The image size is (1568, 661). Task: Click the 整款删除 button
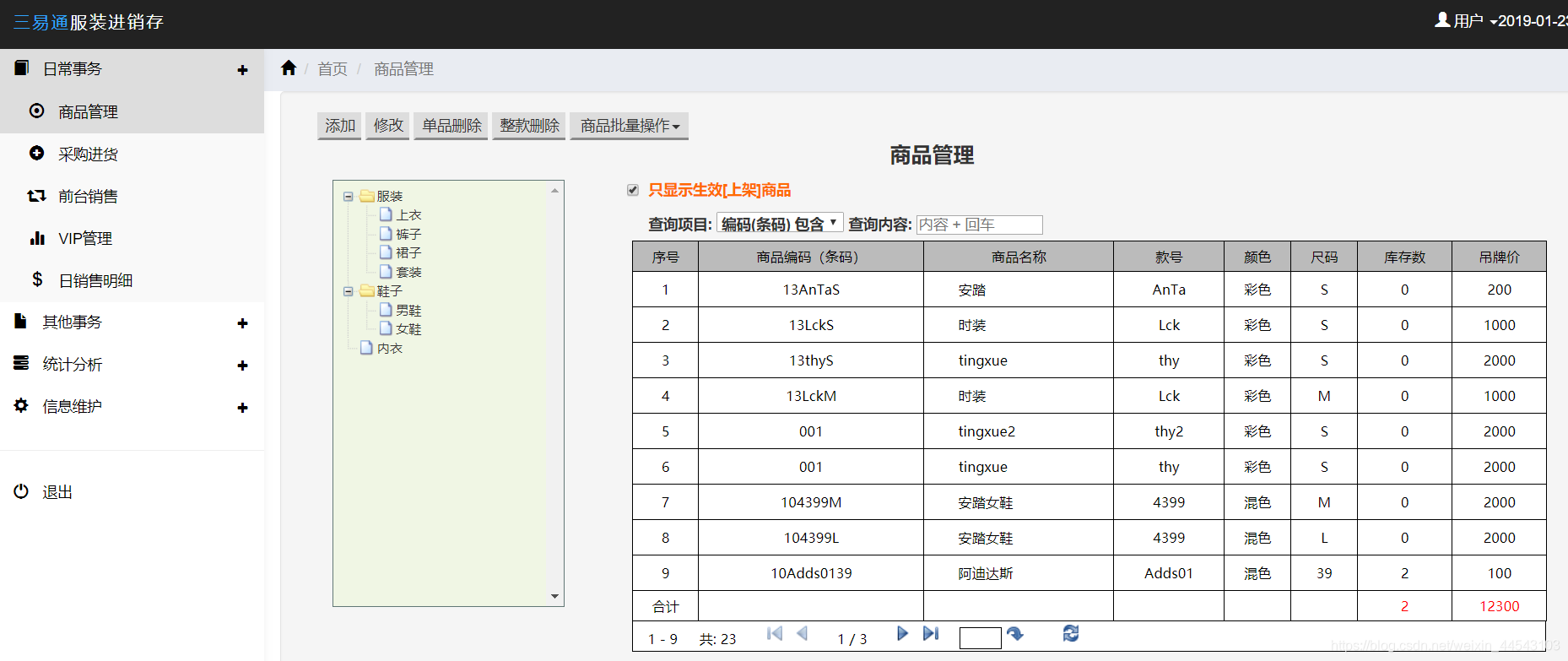pyautogui.click(x=529, y=126)
